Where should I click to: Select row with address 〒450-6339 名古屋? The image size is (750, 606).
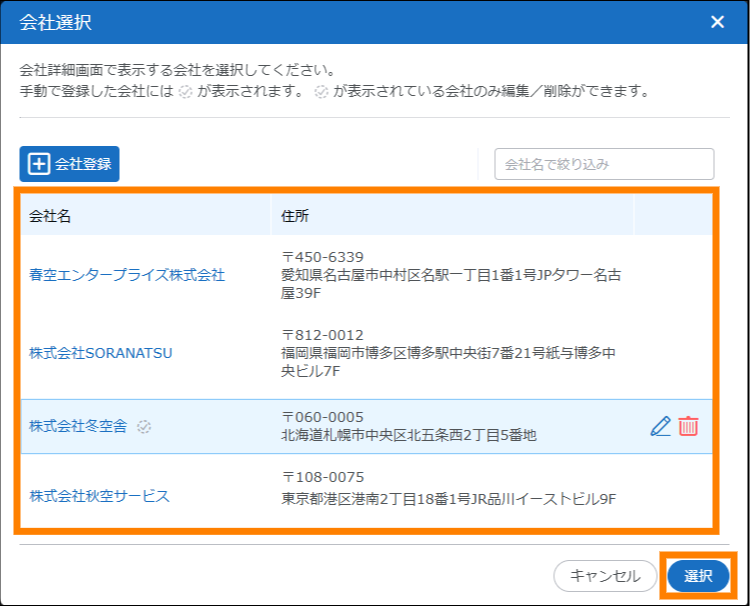(x=450, y=275)
